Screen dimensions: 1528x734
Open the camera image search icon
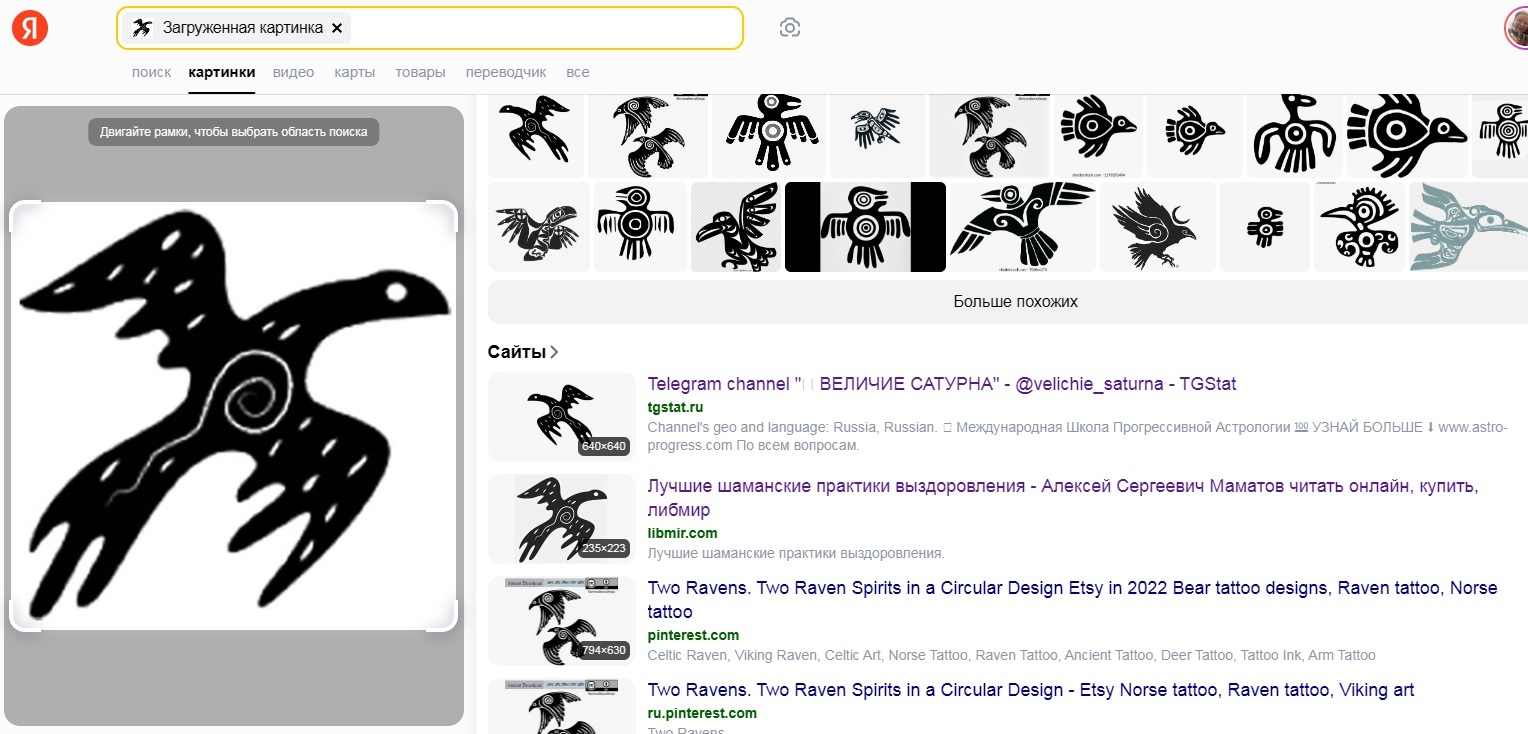point(790,28)
